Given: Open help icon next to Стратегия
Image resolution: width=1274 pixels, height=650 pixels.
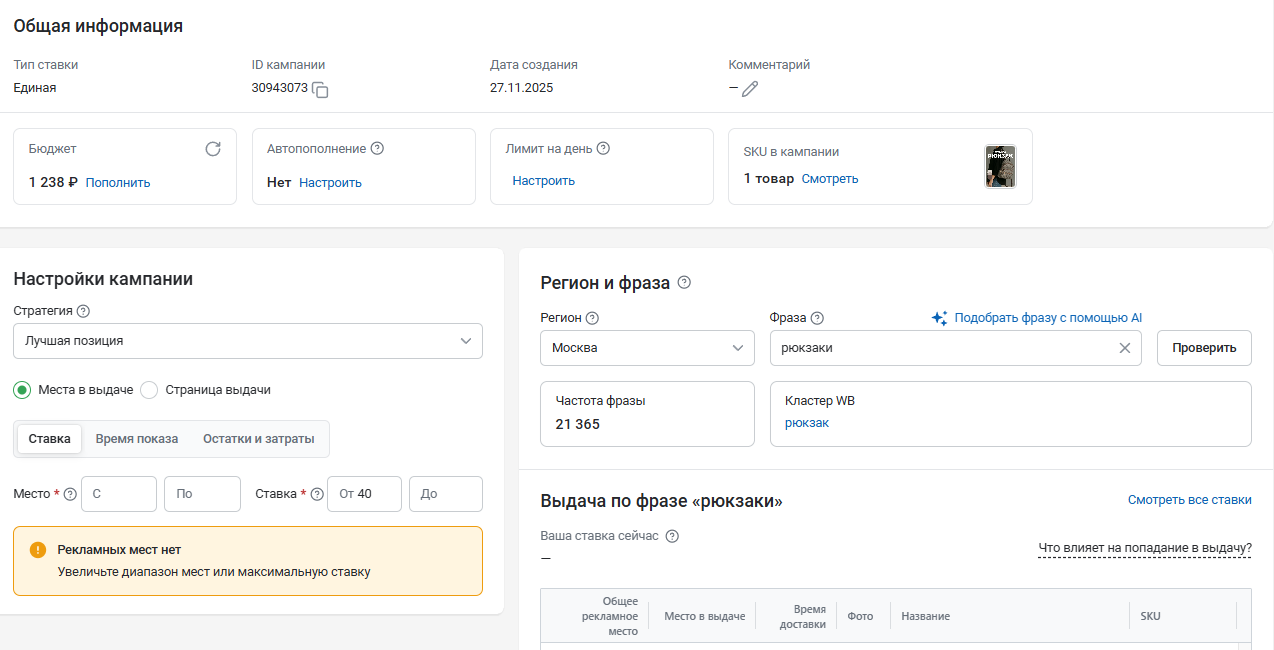Looking at the screenshot, I should [83, 311].
